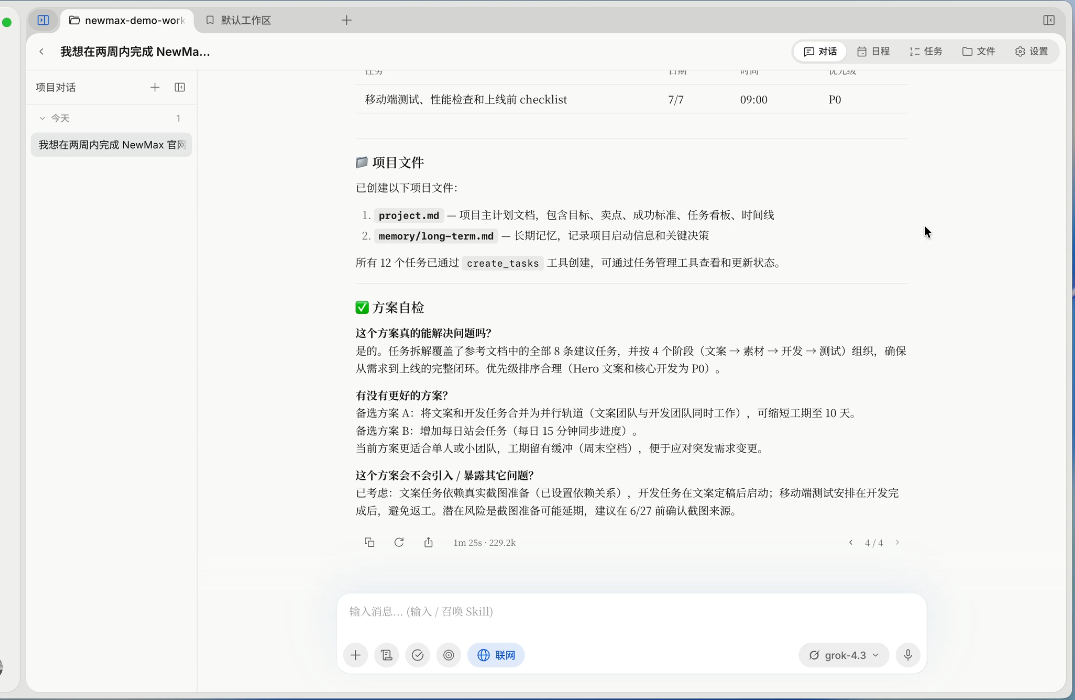Open a new tab with plus icon

(x=346, y=21)
